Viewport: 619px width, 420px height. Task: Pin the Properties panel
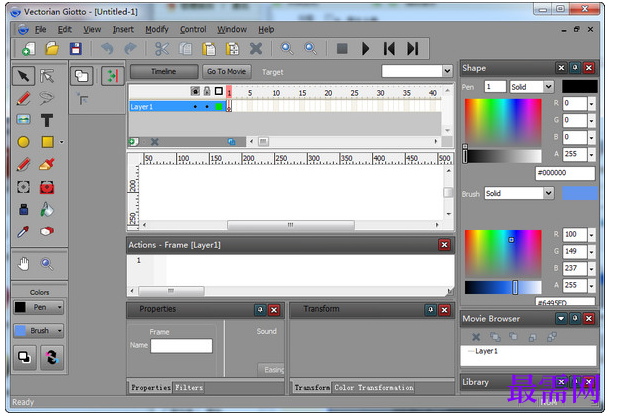tap(260, 311)
